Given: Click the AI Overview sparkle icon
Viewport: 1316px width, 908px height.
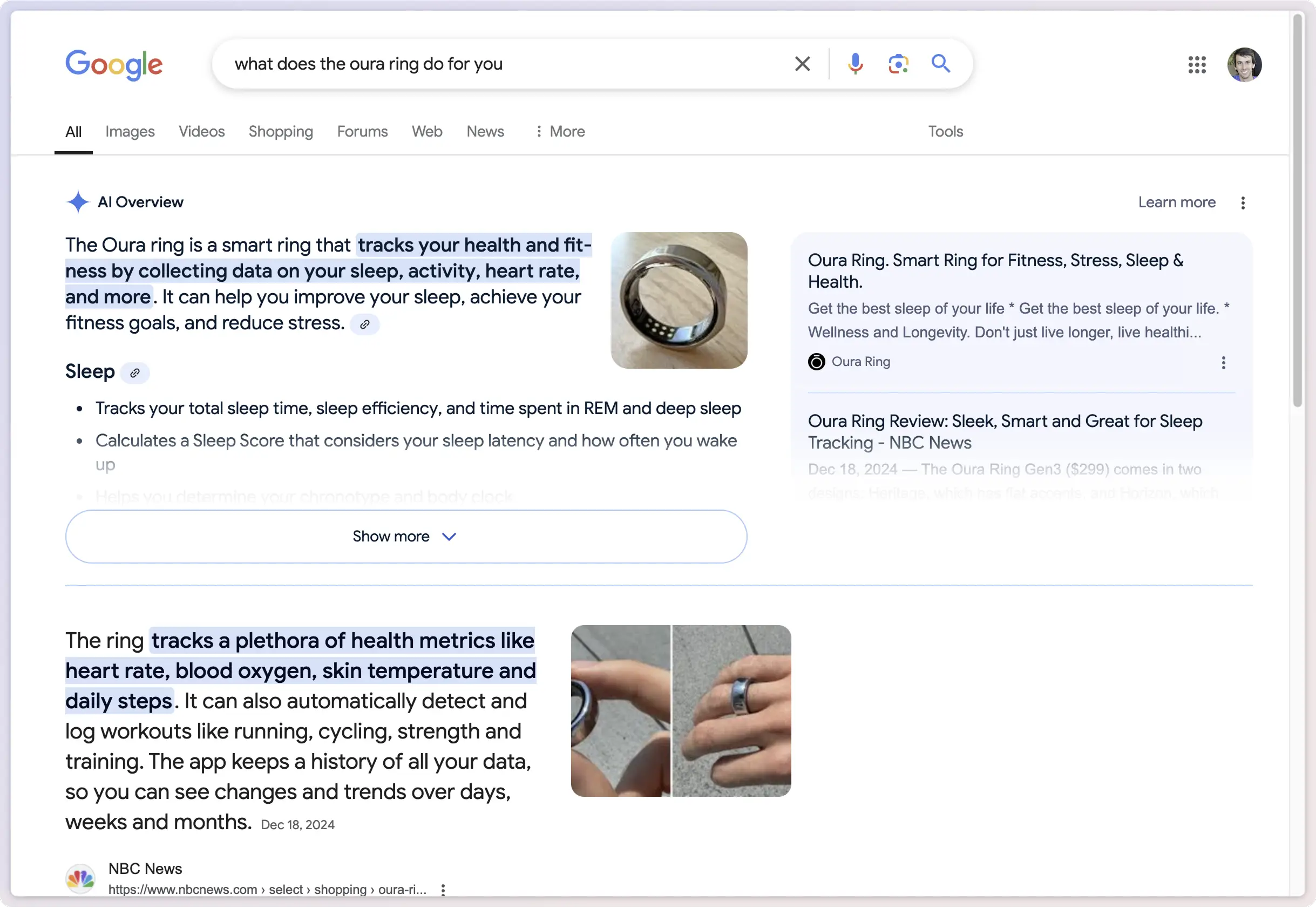Looking at the screenshot, I should 78,202.
